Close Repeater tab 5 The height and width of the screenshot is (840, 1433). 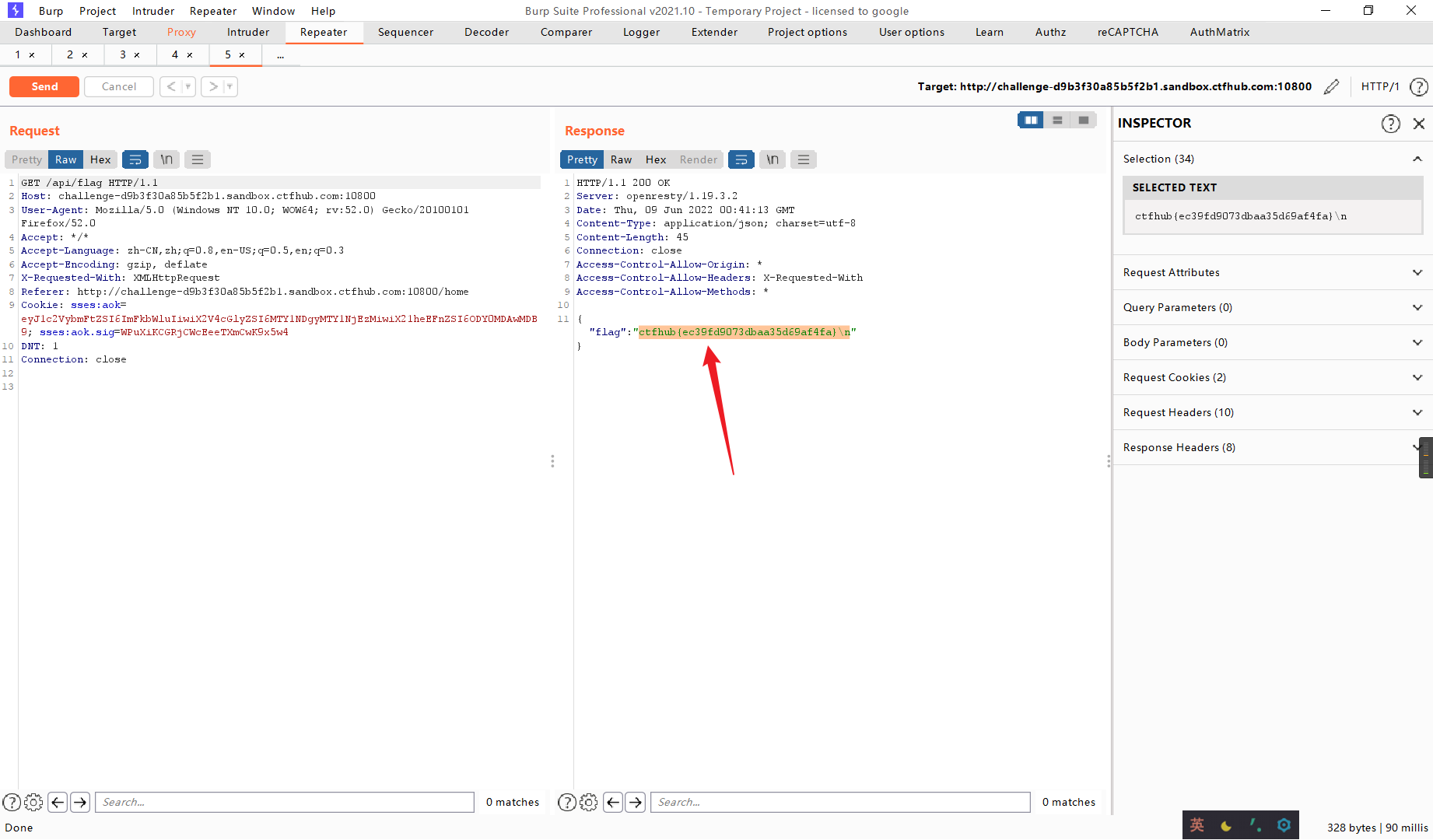click(242, 55)
